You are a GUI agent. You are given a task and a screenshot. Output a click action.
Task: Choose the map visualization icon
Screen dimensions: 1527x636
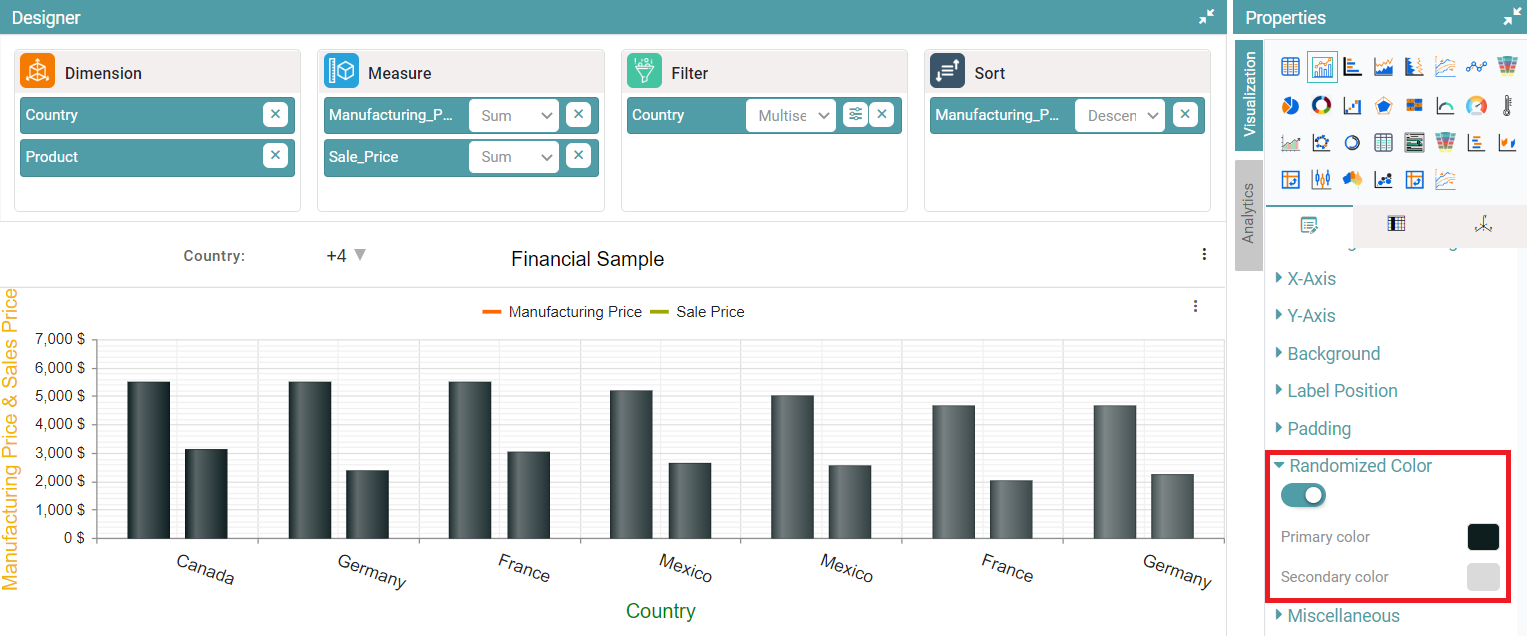1352,180
